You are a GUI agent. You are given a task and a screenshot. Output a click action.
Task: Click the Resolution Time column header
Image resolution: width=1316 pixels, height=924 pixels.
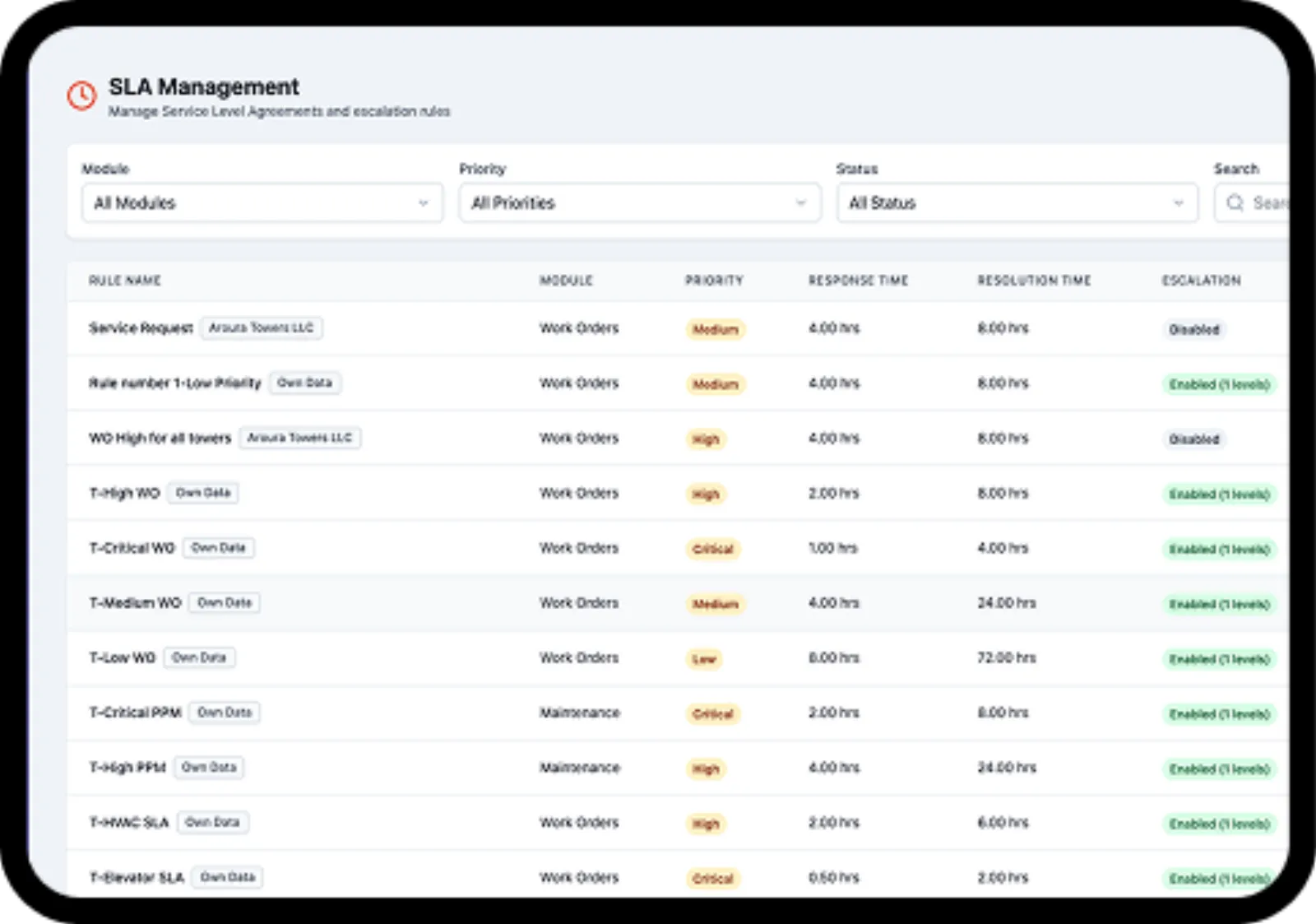click(1034, 281)
